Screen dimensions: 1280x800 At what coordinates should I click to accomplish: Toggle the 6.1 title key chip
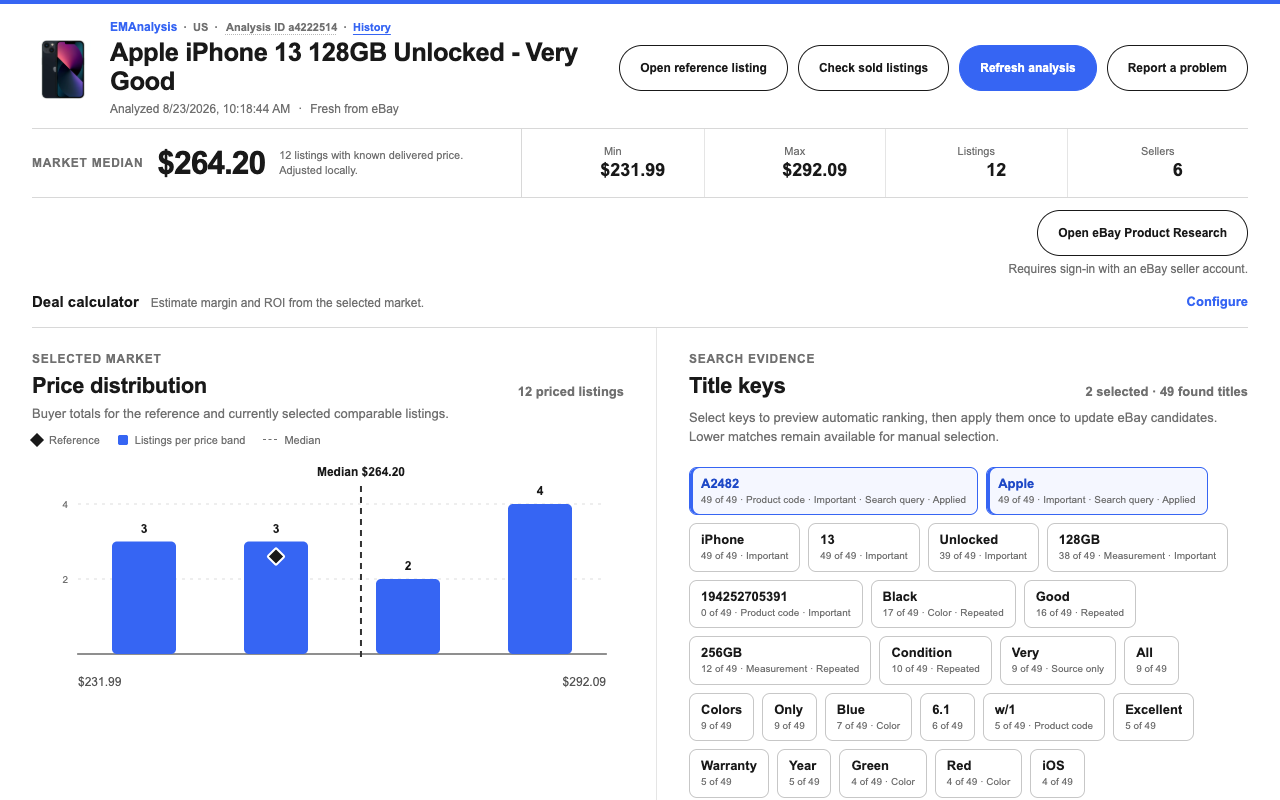pos(947,717)
